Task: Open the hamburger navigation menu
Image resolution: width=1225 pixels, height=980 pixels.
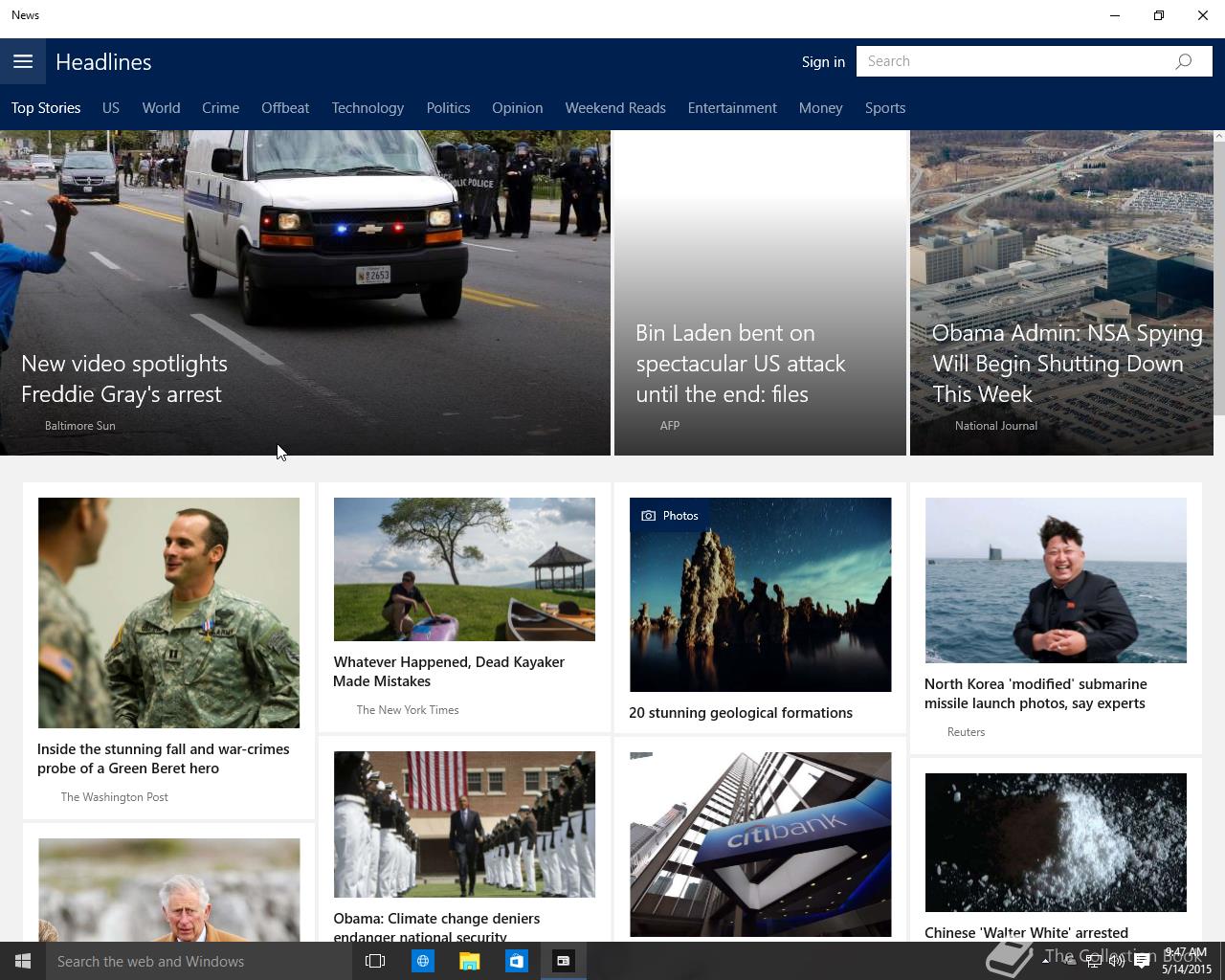Action: click(x=23, y=61)
